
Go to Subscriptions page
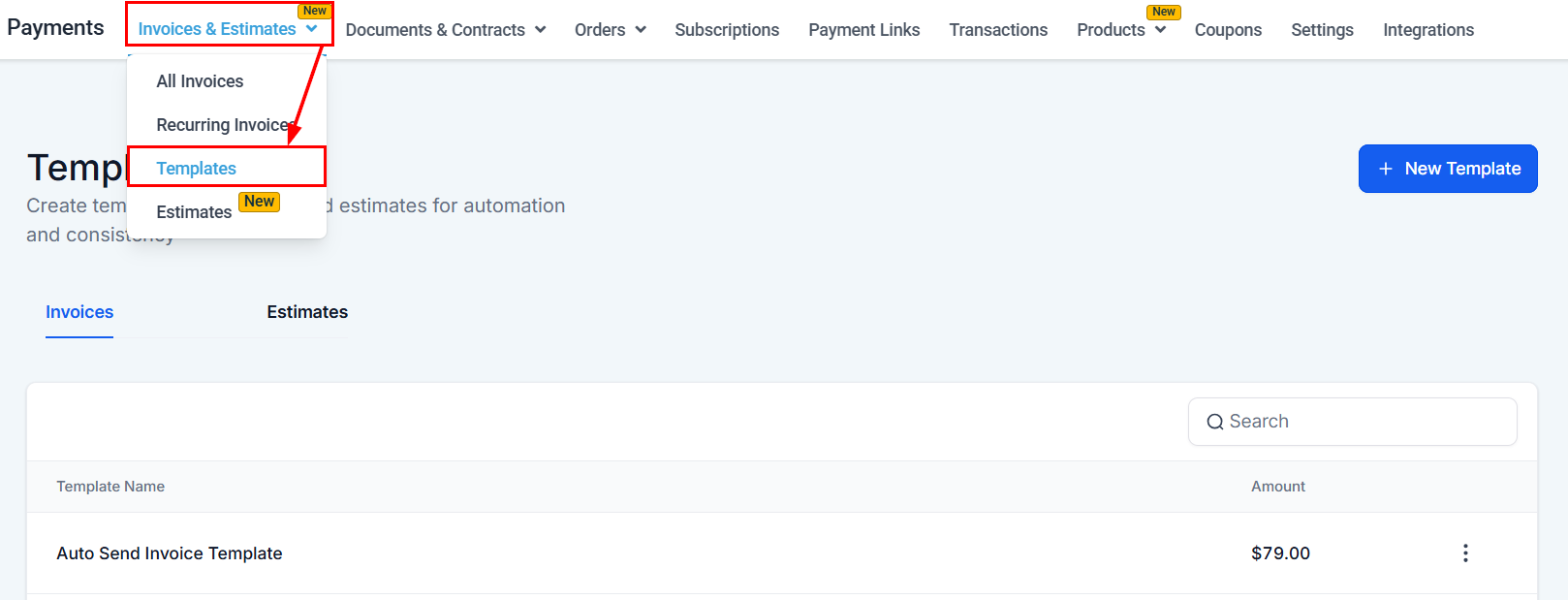click(727, 30)
